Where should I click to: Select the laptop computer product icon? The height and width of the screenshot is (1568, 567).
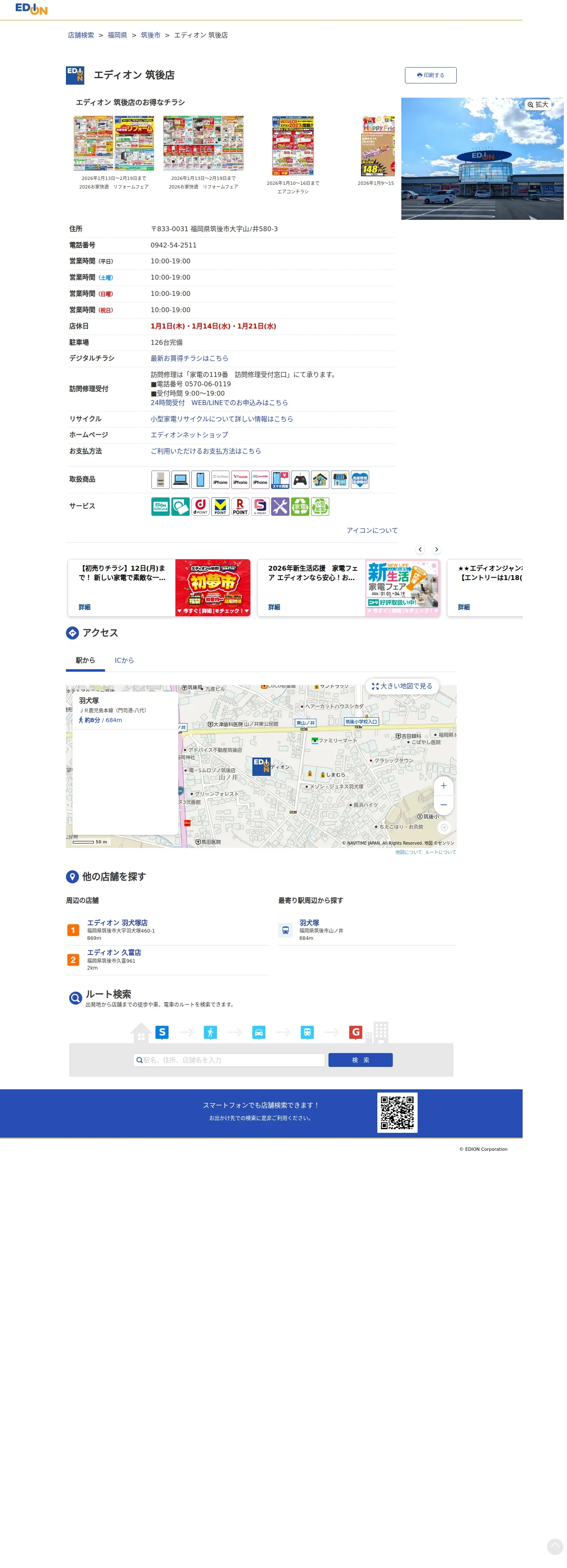click(180, 480)
